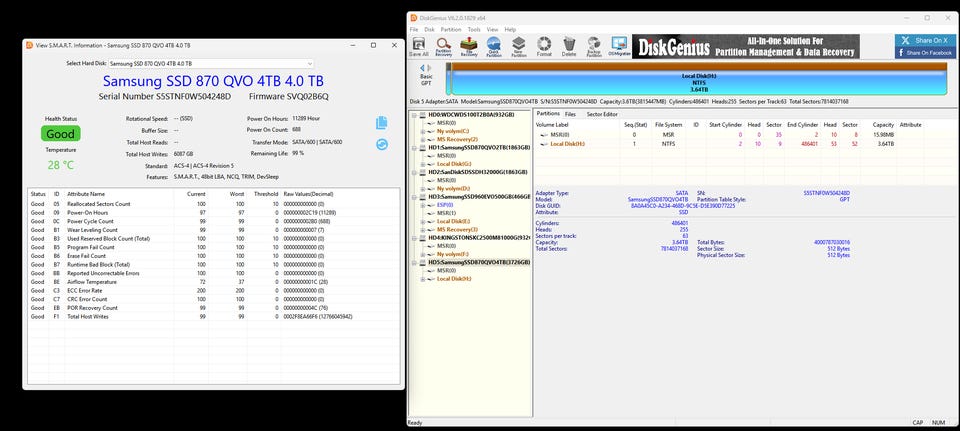Click Local Disk(H:) NTFS partition bar

click(x=699, y=81)
